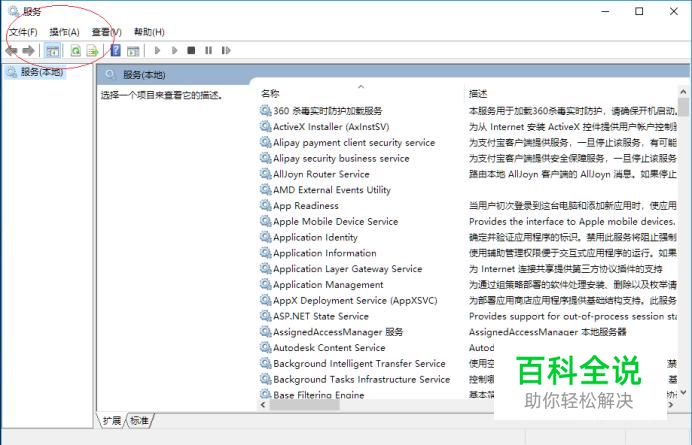692x445 pixels.
Task: Click gear icon beside Autodesk Content Service
Action: [265, 347]
